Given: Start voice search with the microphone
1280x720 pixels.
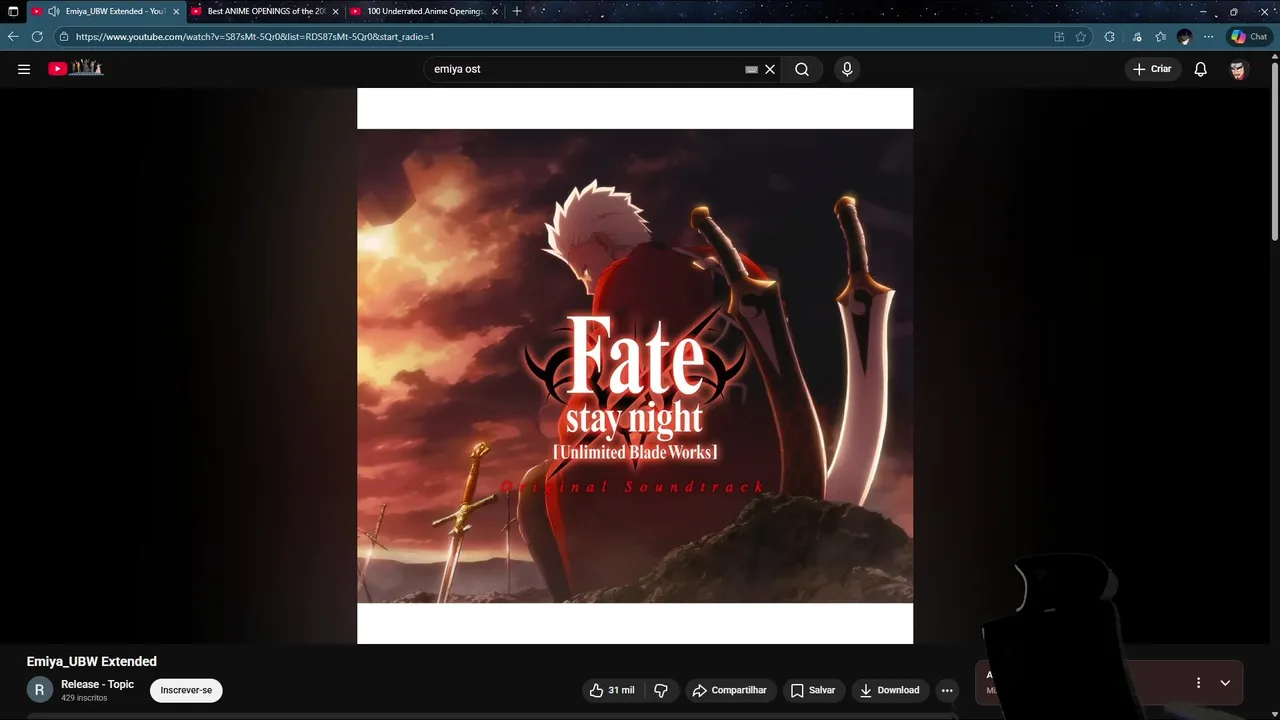Looking at the screenshot, I should coord(847,69).
